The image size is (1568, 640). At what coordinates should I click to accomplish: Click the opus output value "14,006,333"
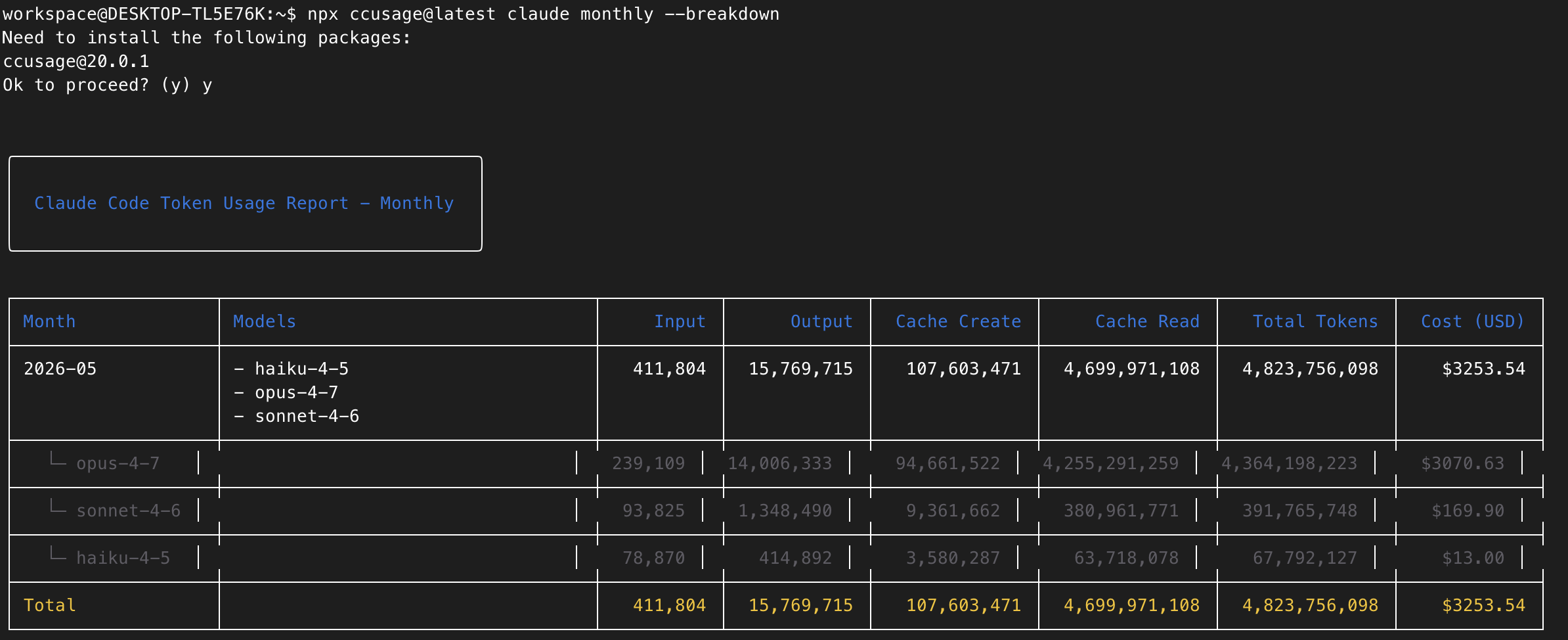[779, 463]
